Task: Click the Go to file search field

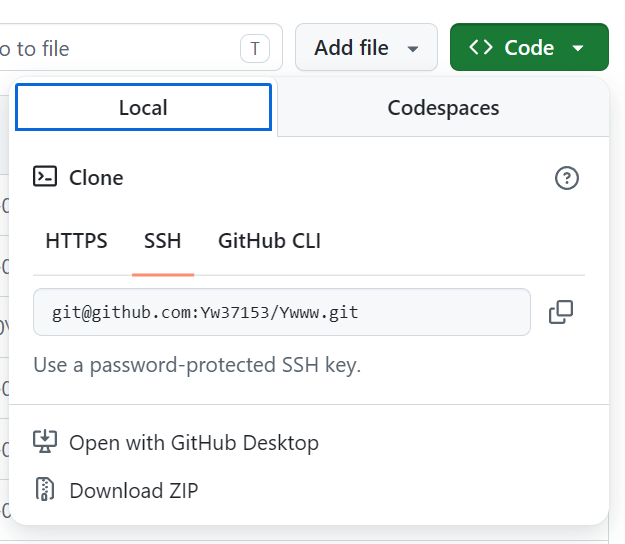Action: coord(141,47)
